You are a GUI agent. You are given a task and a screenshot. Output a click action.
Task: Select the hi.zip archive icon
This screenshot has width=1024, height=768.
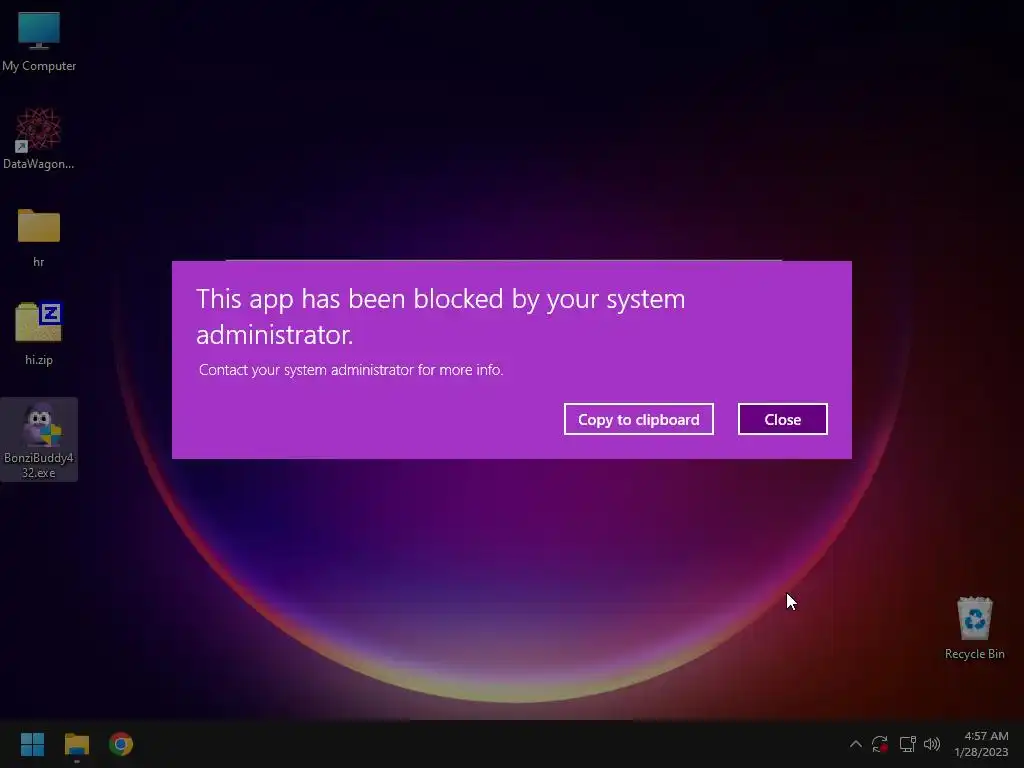tap(39, 333)
